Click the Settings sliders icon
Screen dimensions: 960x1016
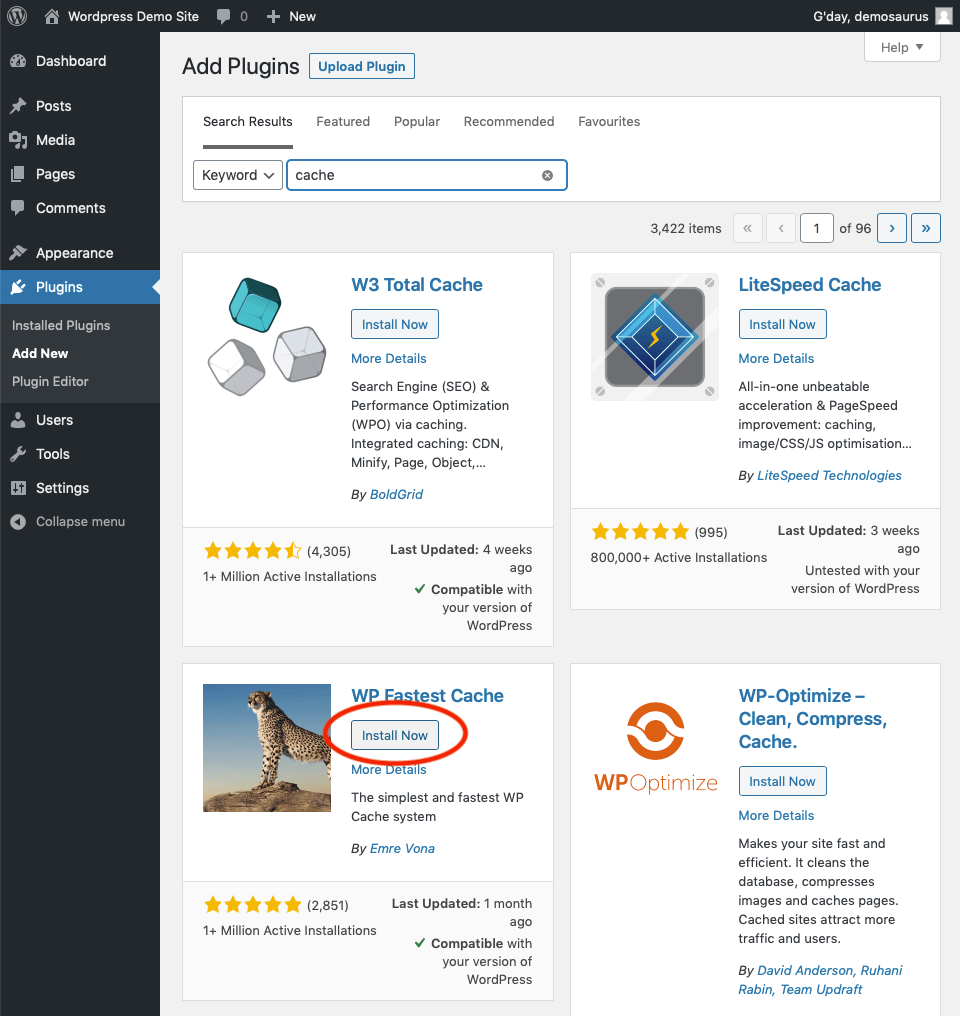tap(18, 488)
